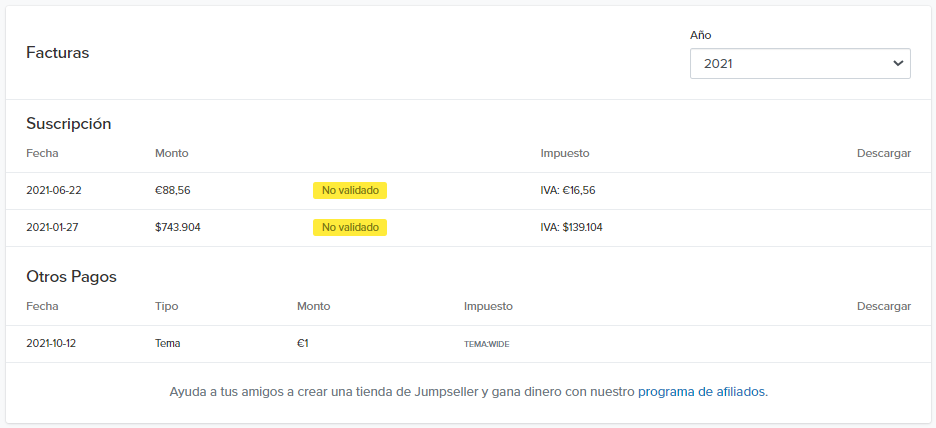Viewport: 936px width, 428px height.
Task: Click the Descargar header under Otros Pagos
Action: click(883, 306)
